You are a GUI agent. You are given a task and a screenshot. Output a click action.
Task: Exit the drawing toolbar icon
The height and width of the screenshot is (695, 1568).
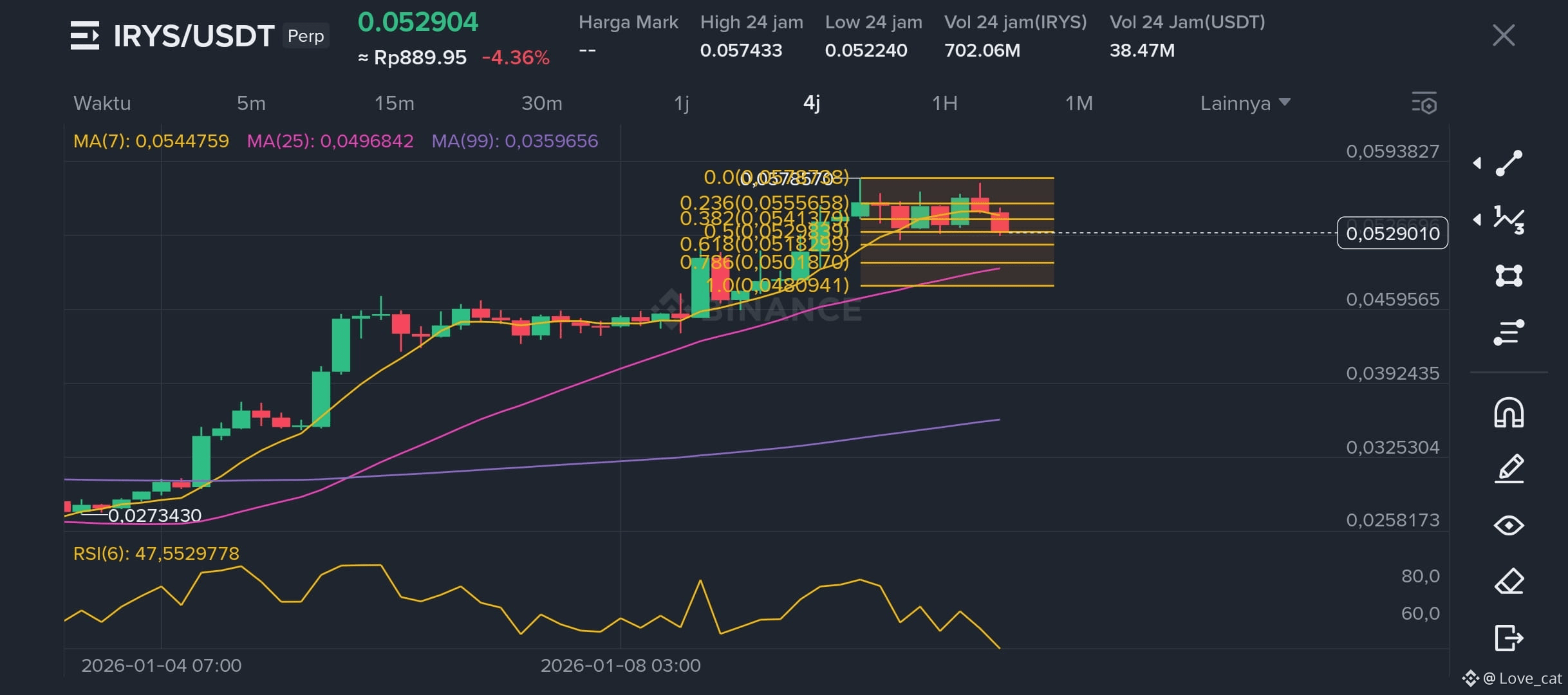pyautogui.click(x=1509, y=638)
